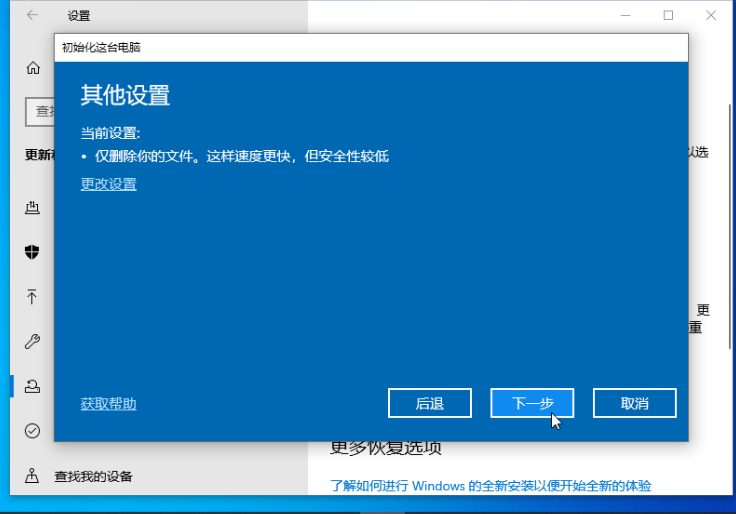
Task: Click the back arrow in Settings title bar
Action: point(32,15)
